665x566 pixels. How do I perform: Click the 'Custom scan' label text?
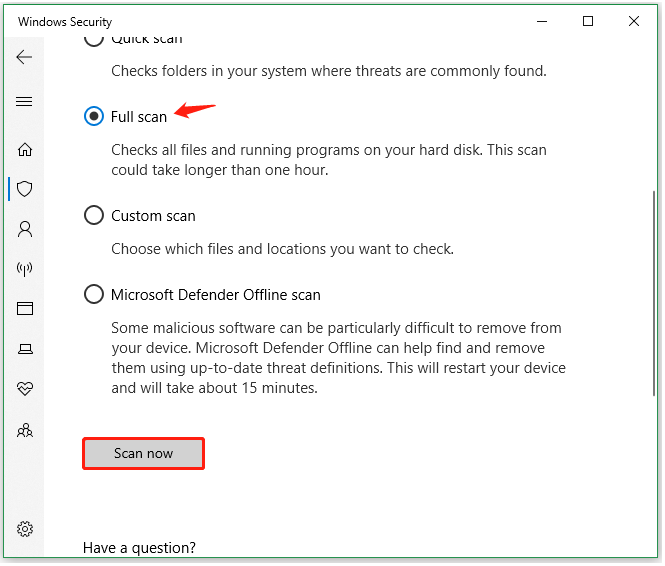click(x=154, y=217)
